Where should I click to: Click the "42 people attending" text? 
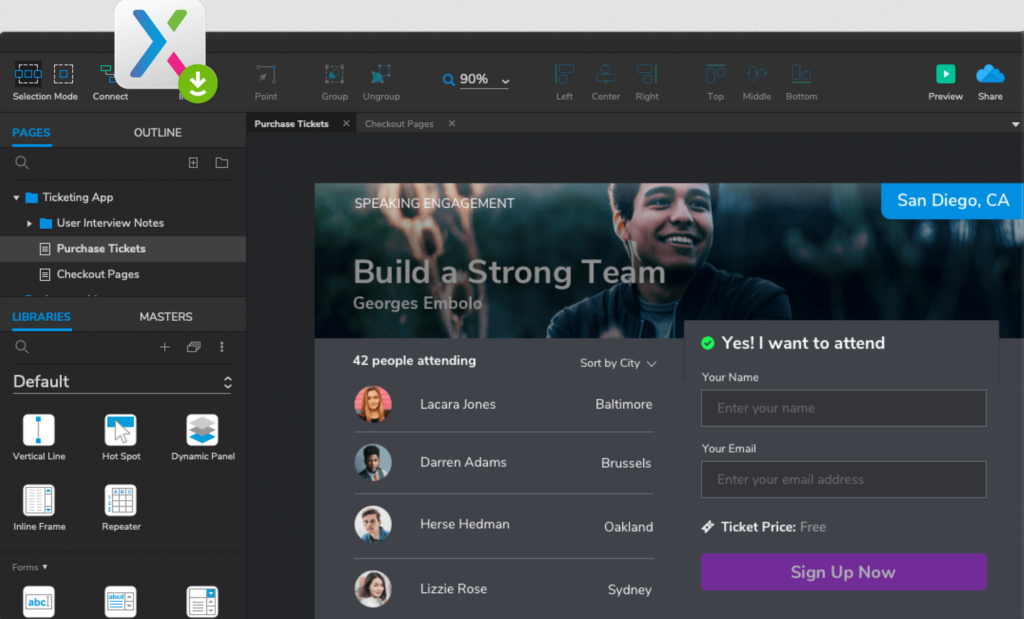tap(414, 360)
